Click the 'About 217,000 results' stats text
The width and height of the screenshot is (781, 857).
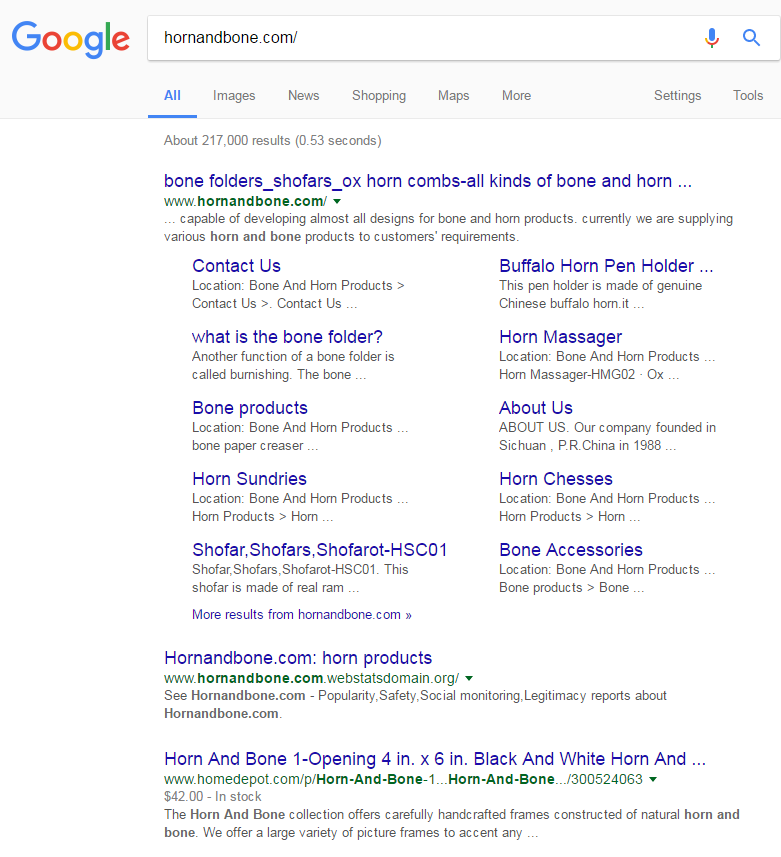273,140
